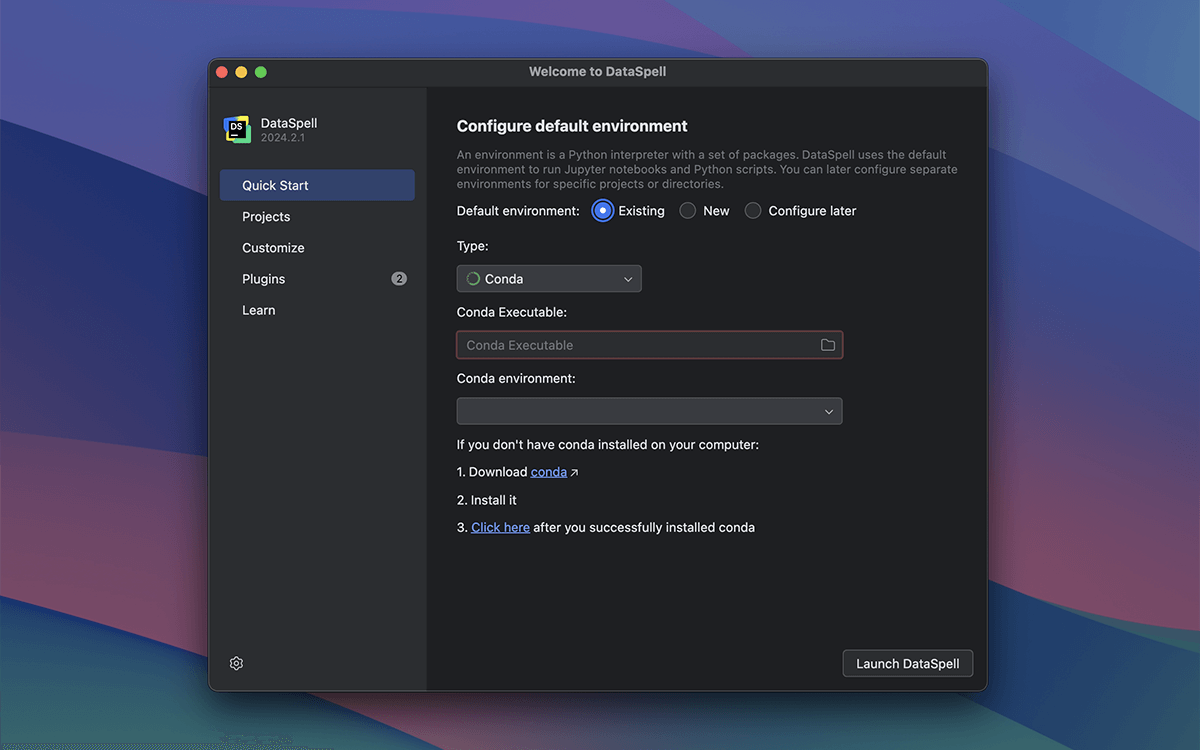Viewport: 1200px width, 750px height.
Task: Click the 'Click here' link
Action: click(500, 527)
